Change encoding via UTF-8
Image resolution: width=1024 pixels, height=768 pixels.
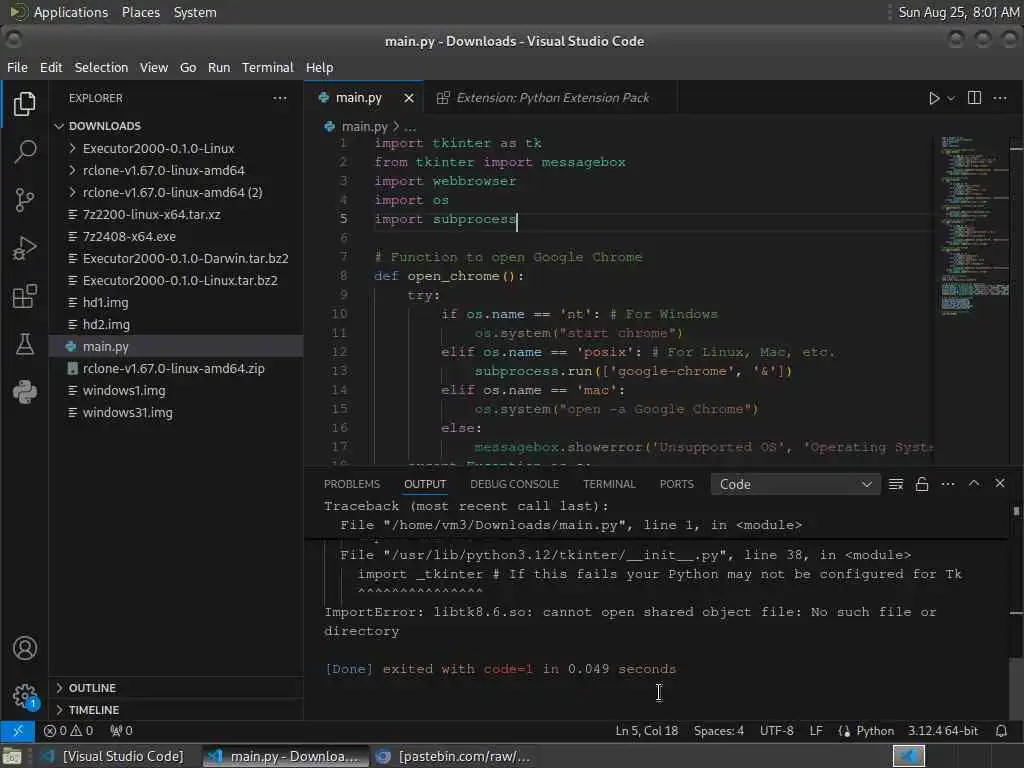click(776, 731)
